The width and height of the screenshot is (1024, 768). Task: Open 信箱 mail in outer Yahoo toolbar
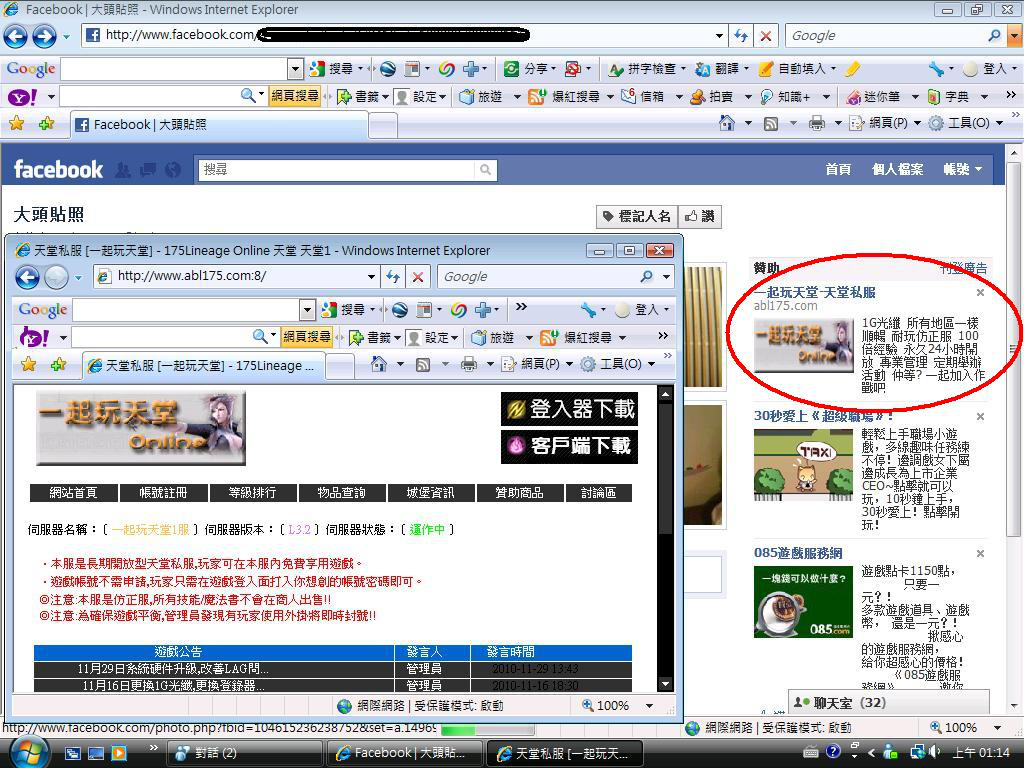coord(643,97)
